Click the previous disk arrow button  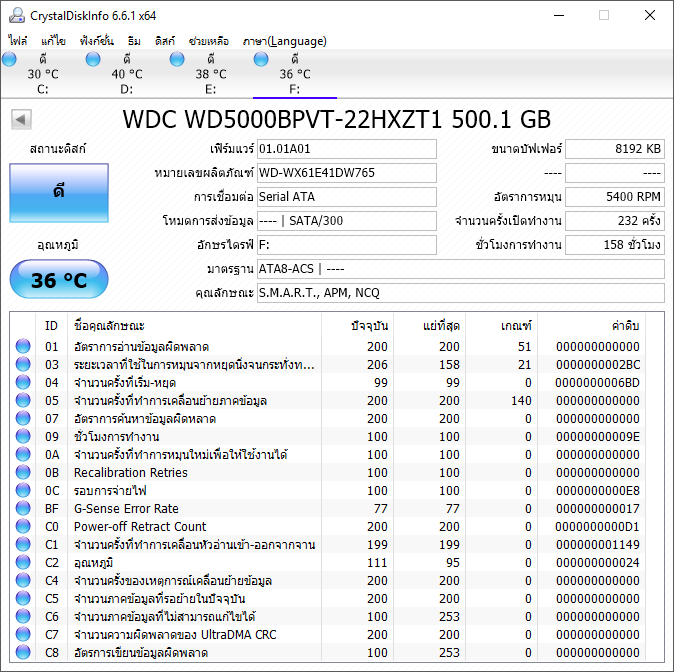21,120
